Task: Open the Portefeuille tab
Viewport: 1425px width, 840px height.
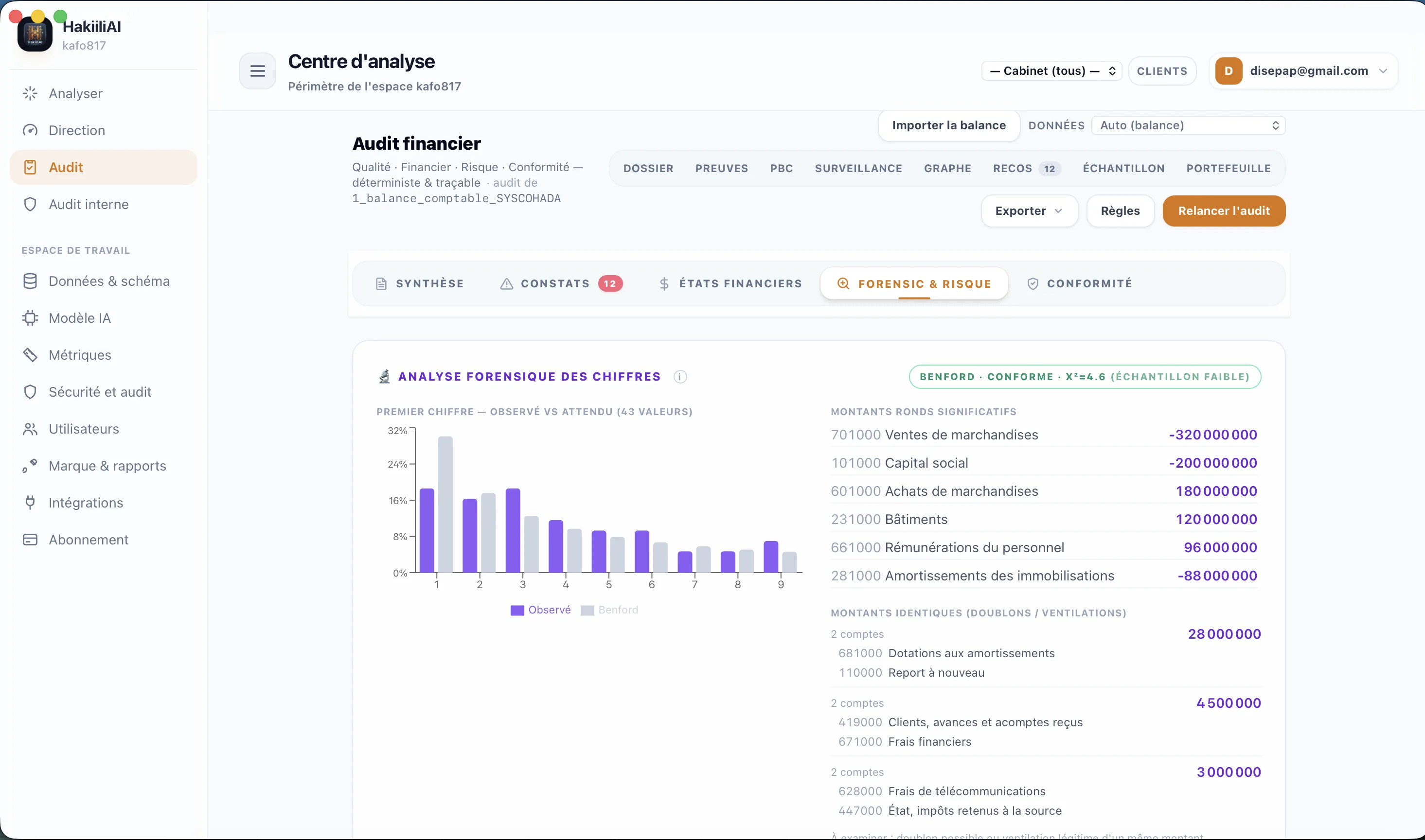Action: [x=1228, y=168]
